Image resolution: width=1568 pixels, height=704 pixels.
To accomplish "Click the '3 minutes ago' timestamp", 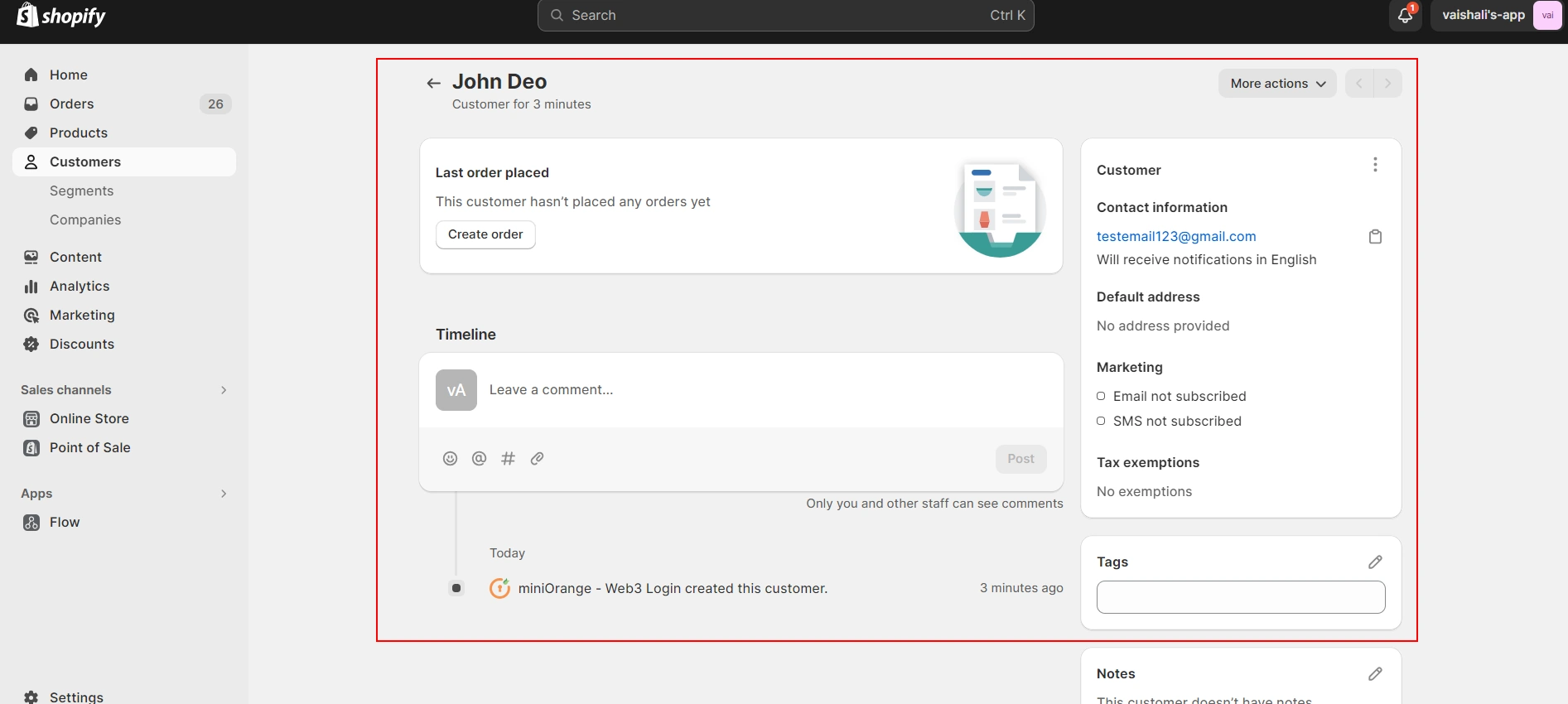I will (x=1021, y=588).
